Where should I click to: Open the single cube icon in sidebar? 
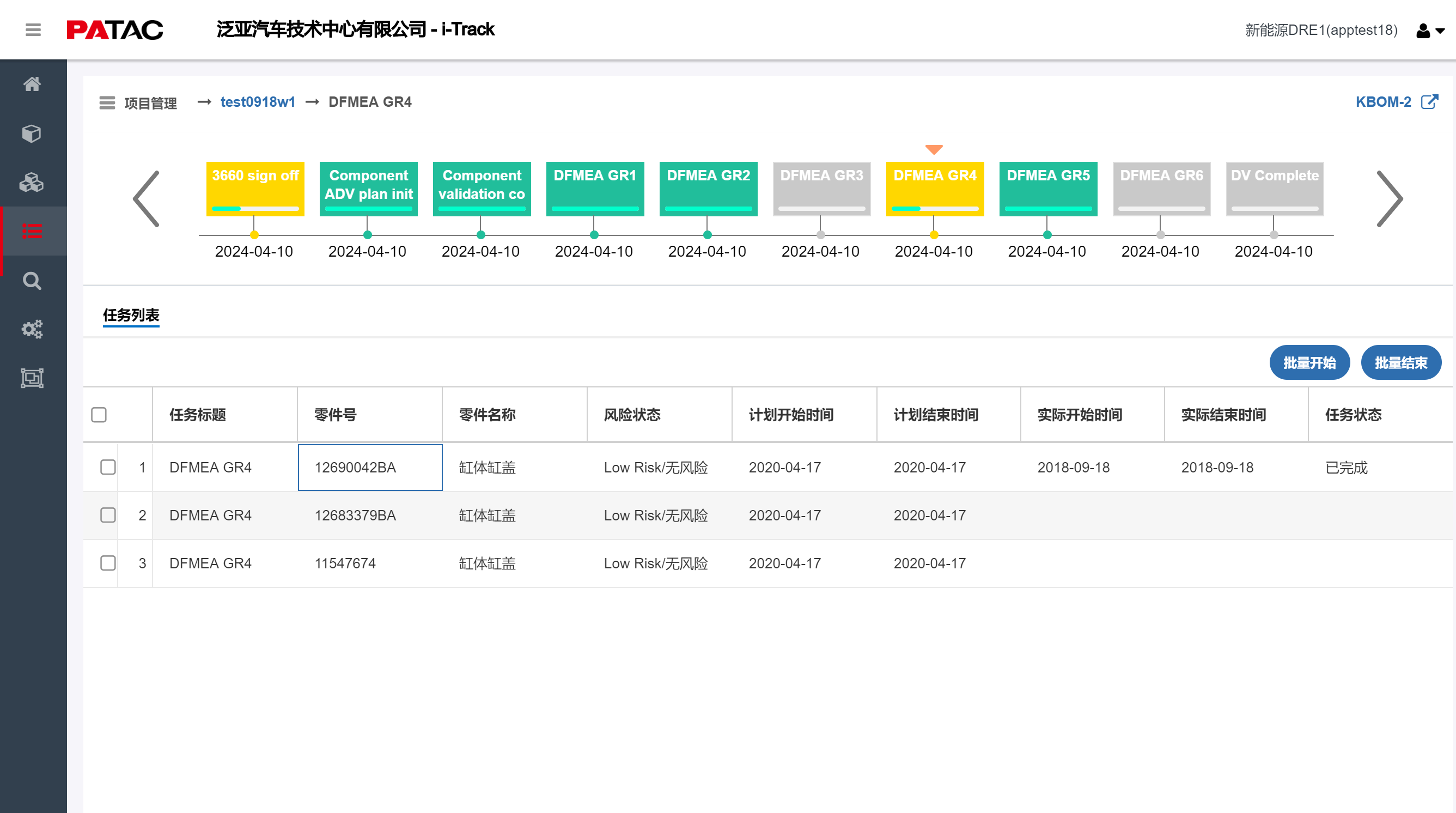pyautogui.click(x=32, y=134)
